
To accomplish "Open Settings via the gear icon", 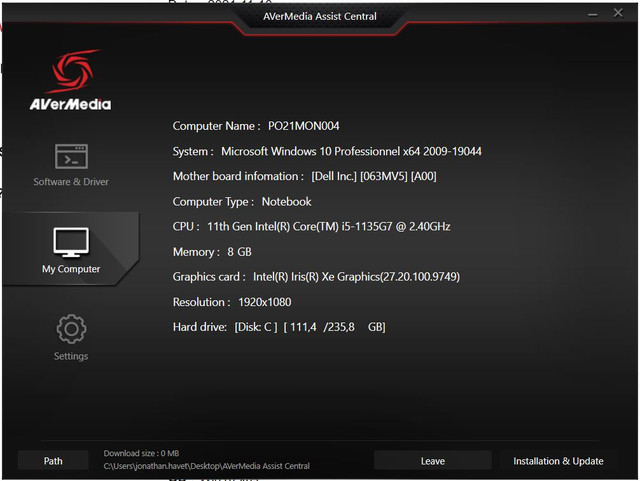I will (71, 329).
